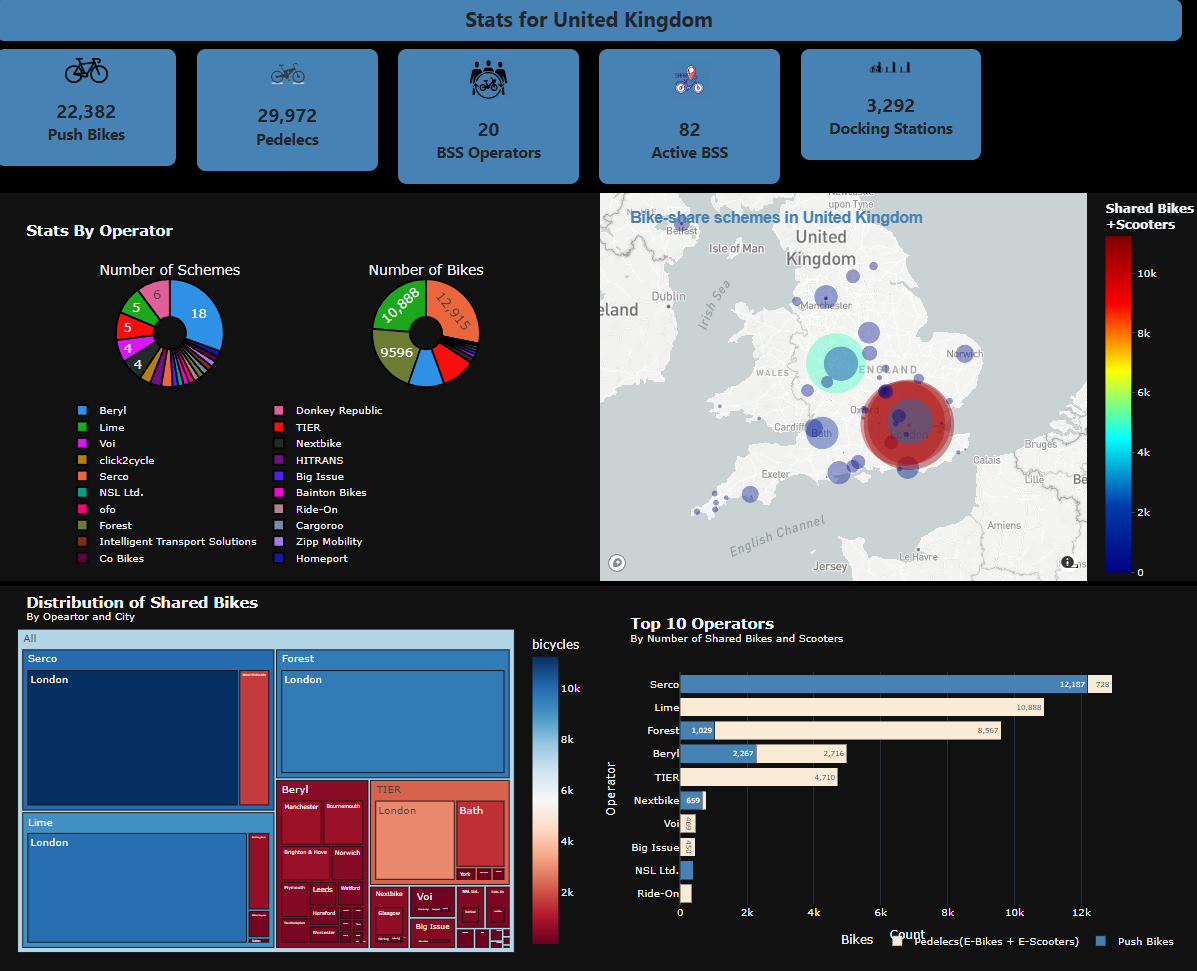Click the bicycles treemap color scale
1197x971 pixels.
[545, 801]
